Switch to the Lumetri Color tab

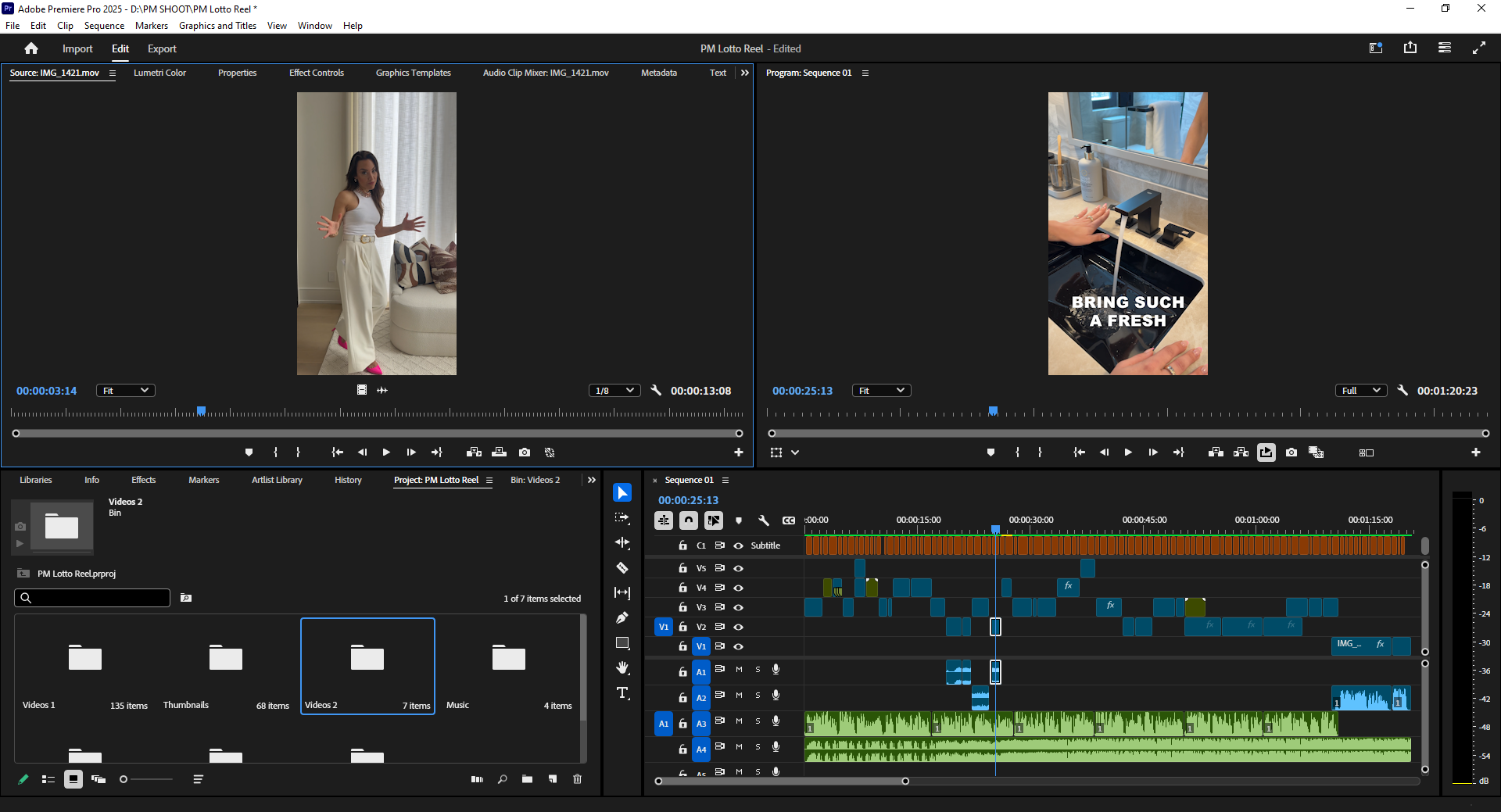click(159, 73)
